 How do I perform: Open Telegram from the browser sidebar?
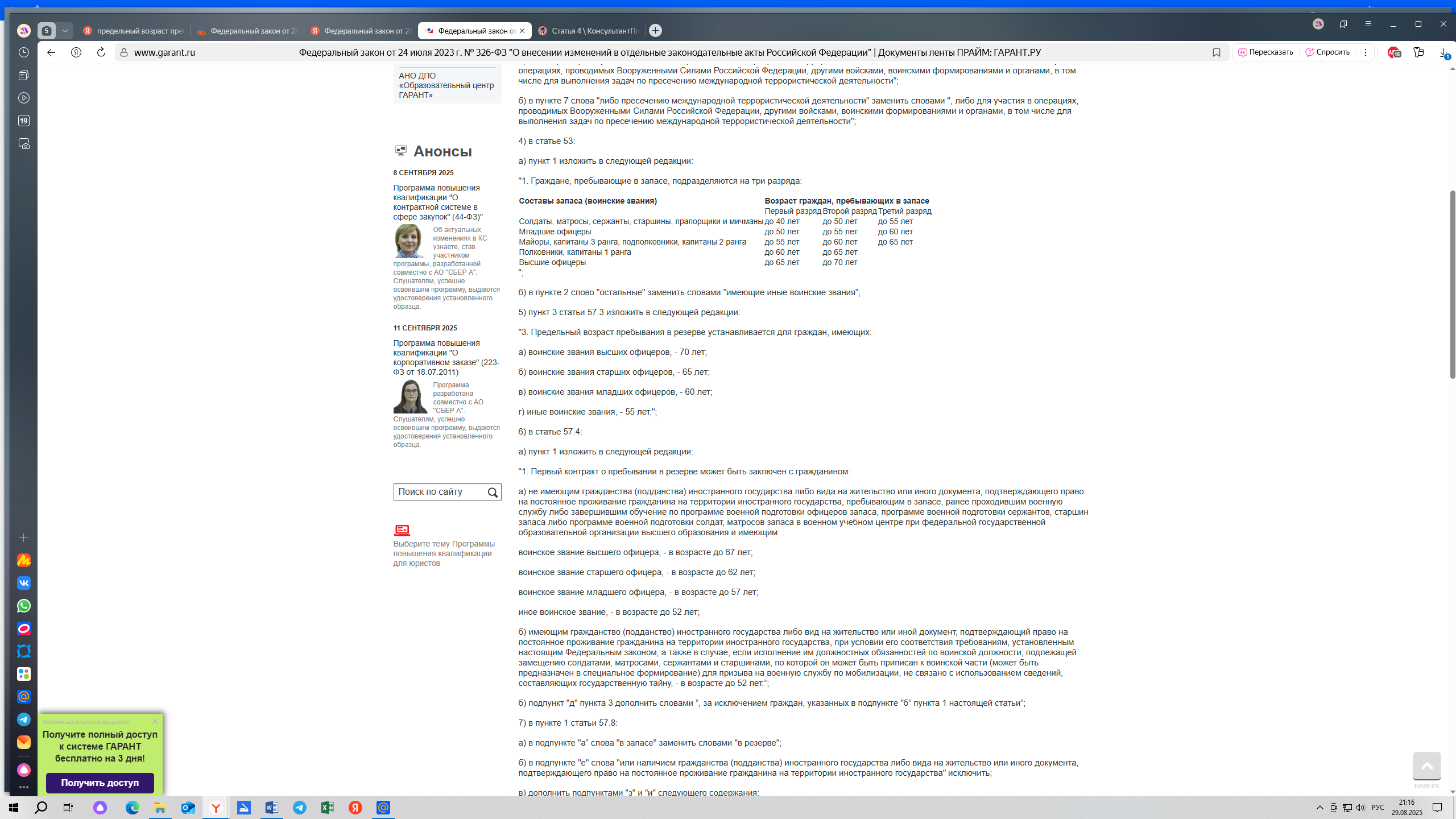pyautogui.click(x=24, y=719)
